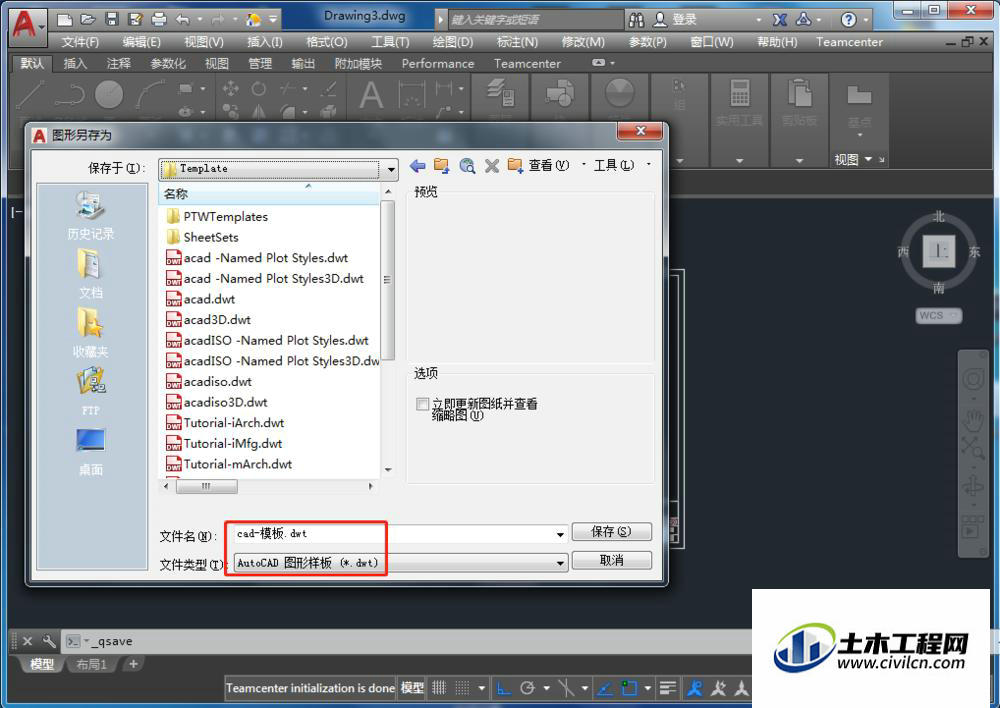
Task: Switch to the 附加模块 ribbon tab
Action: click(358, 64)
